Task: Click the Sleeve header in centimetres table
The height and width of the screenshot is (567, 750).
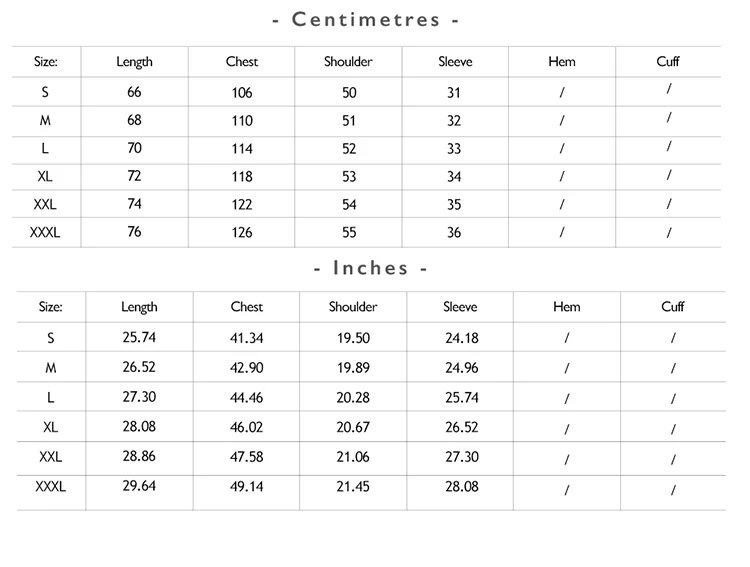Action: tap(455, 61)
